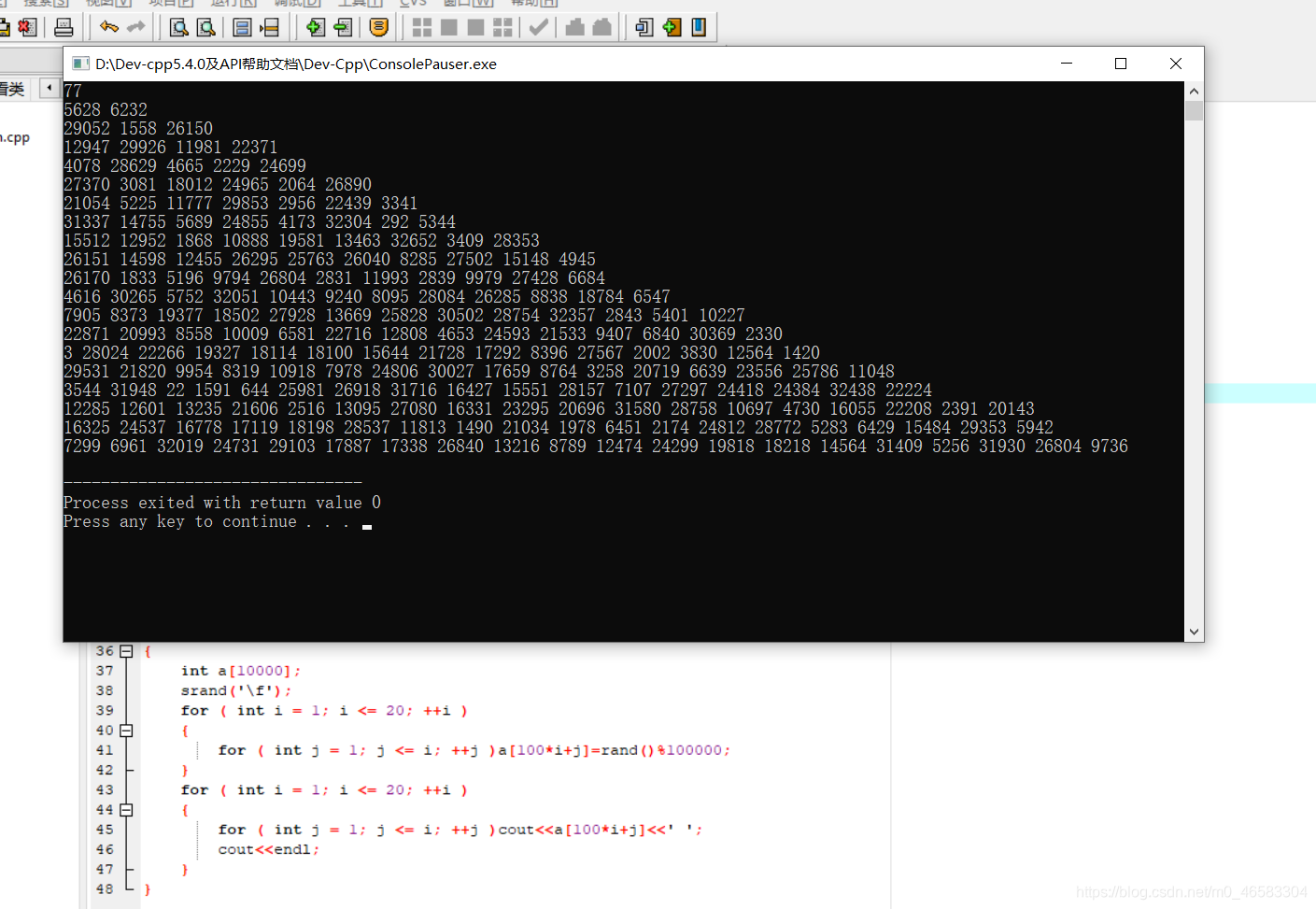The height and width of the screenshot is (909, 1316).
Task: Maximize the ConsolePauser.exe window
Action: [x=1121, y=64]
